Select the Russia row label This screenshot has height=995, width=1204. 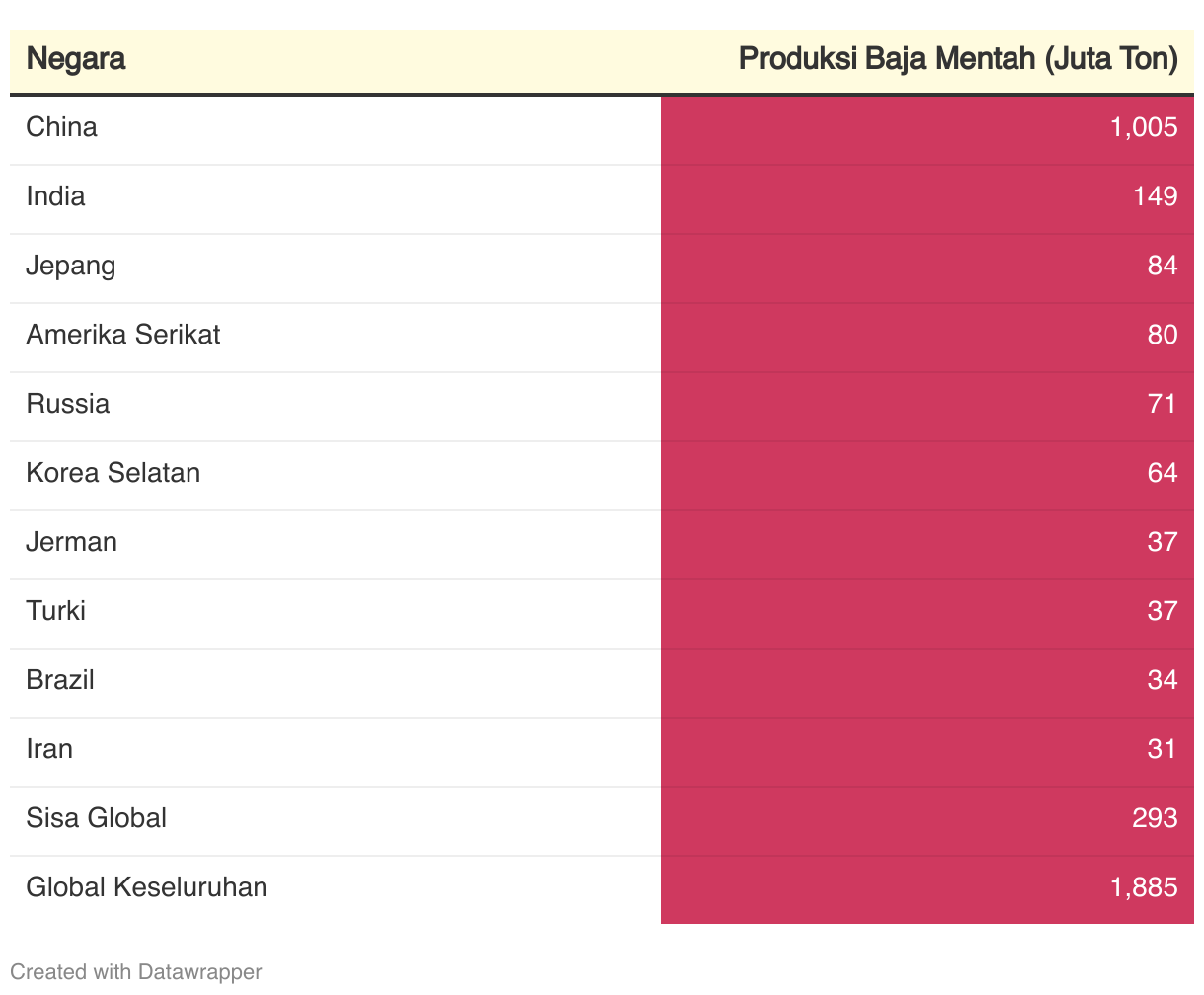[x=68, y=404]
